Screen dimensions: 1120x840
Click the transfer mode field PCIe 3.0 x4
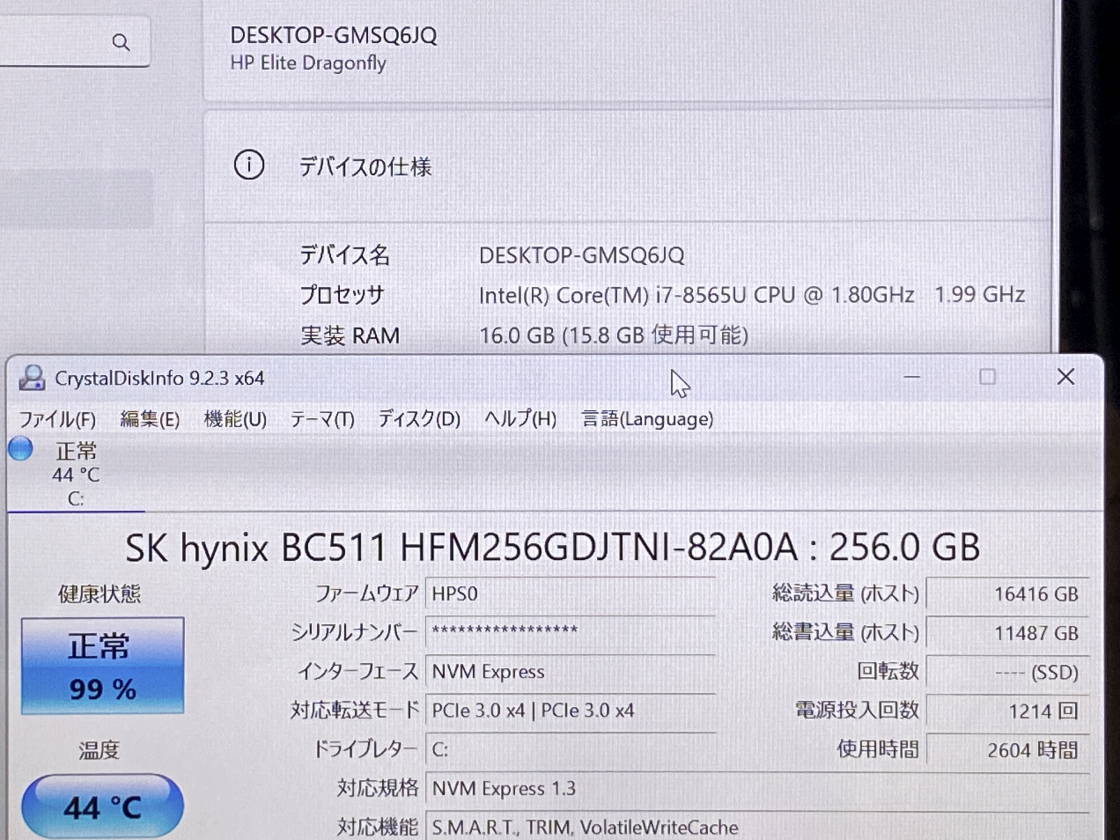tap(570, 711)
